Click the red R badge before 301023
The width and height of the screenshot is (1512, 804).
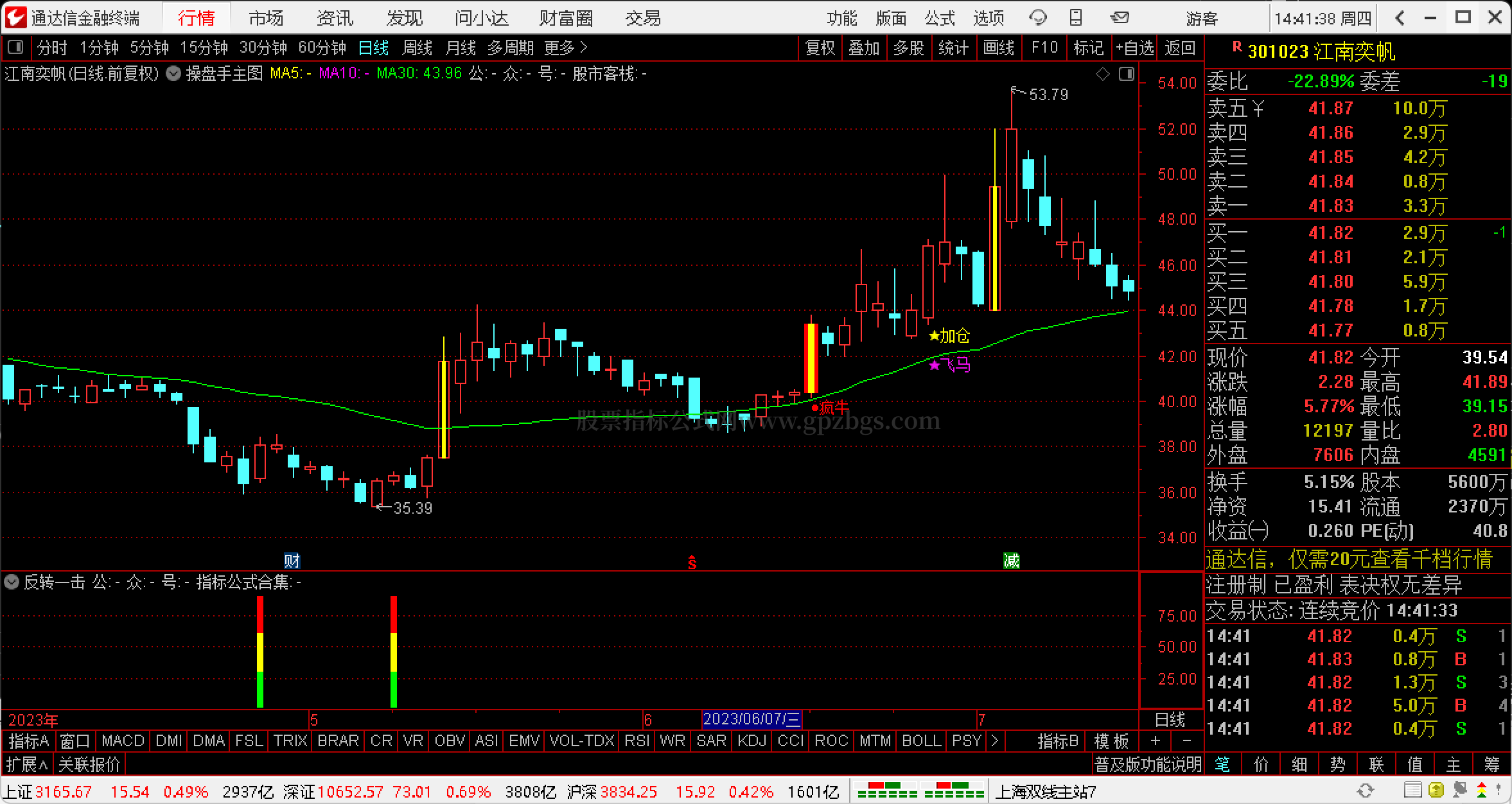point(1236,47)
